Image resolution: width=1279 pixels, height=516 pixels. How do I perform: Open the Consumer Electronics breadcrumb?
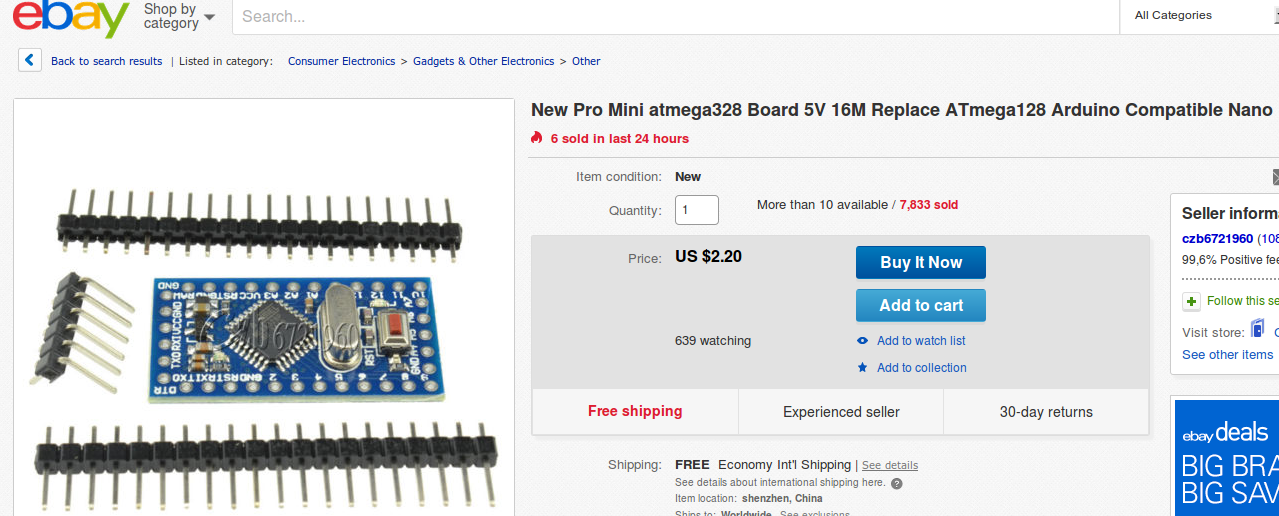pyautogui.click(x=341, y=61)
